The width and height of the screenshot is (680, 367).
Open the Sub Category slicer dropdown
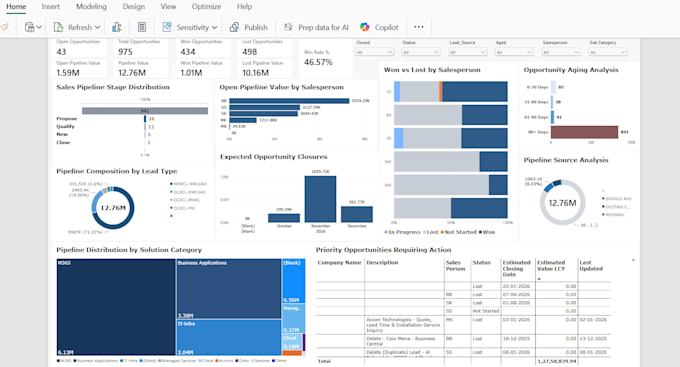pos(608,52)
